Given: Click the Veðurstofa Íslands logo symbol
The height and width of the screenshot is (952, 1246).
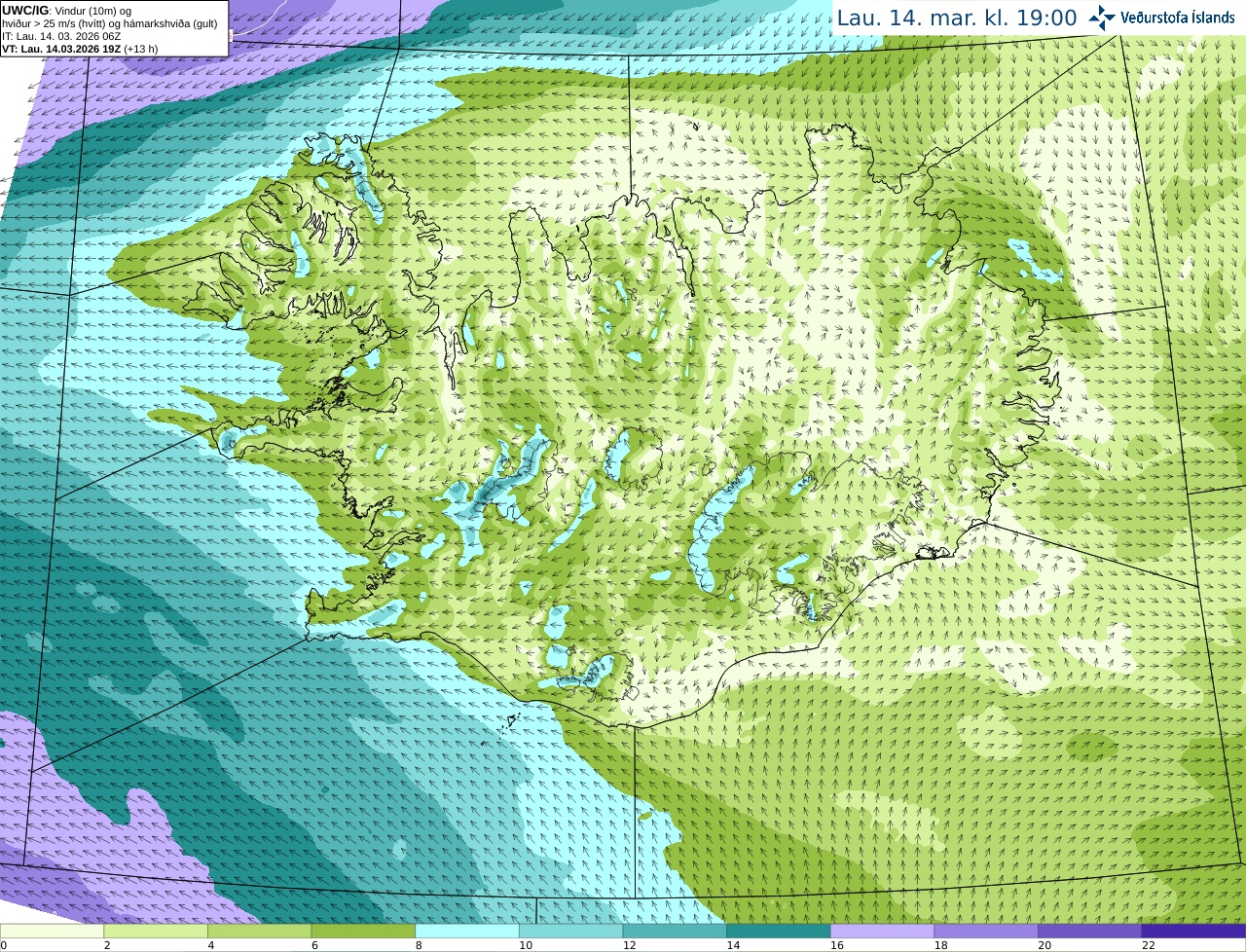Looking at the screenshot, I should (1102, 17).
